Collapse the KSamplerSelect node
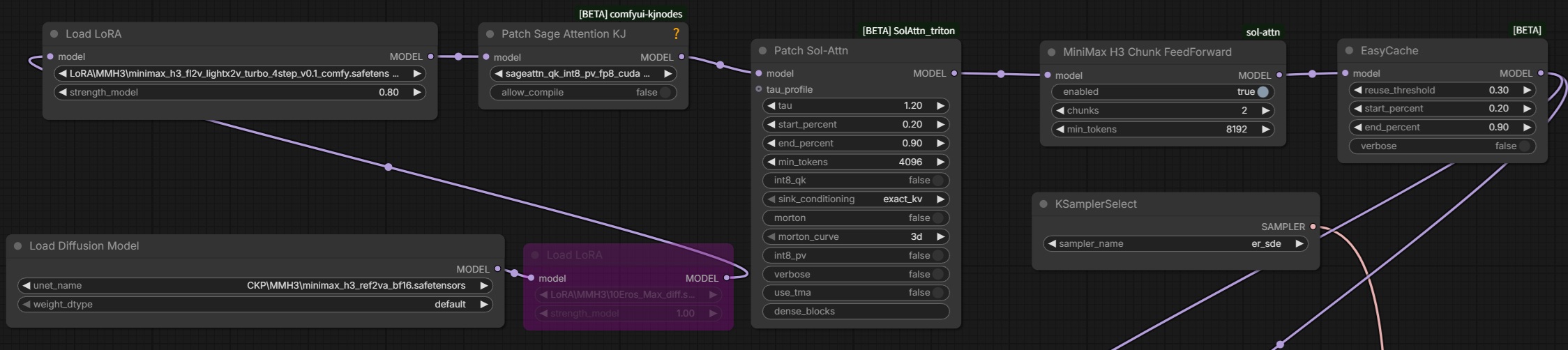1568x350 pixels. (1043, 204)
